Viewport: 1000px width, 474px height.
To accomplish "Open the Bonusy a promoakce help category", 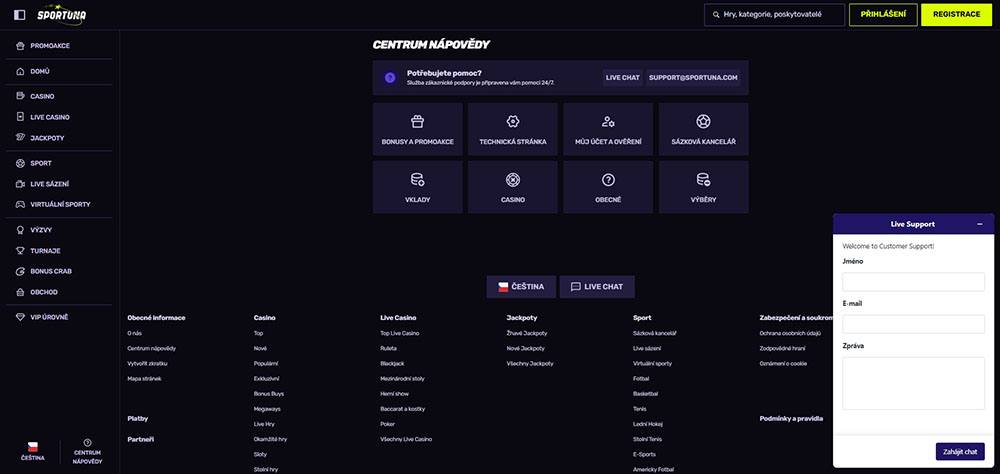I will click(x=417, y=129).
